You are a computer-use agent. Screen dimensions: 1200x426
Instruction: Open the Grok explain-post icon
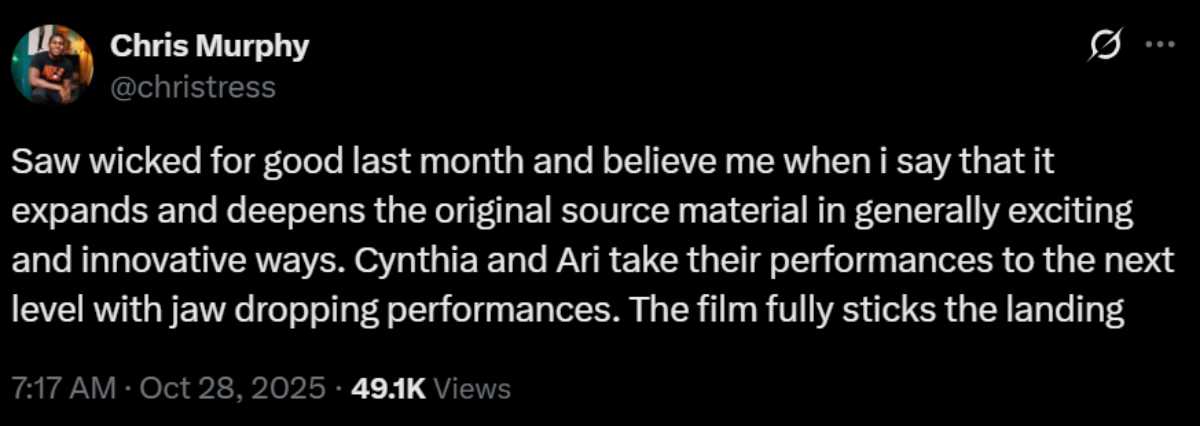(1106, 46)
